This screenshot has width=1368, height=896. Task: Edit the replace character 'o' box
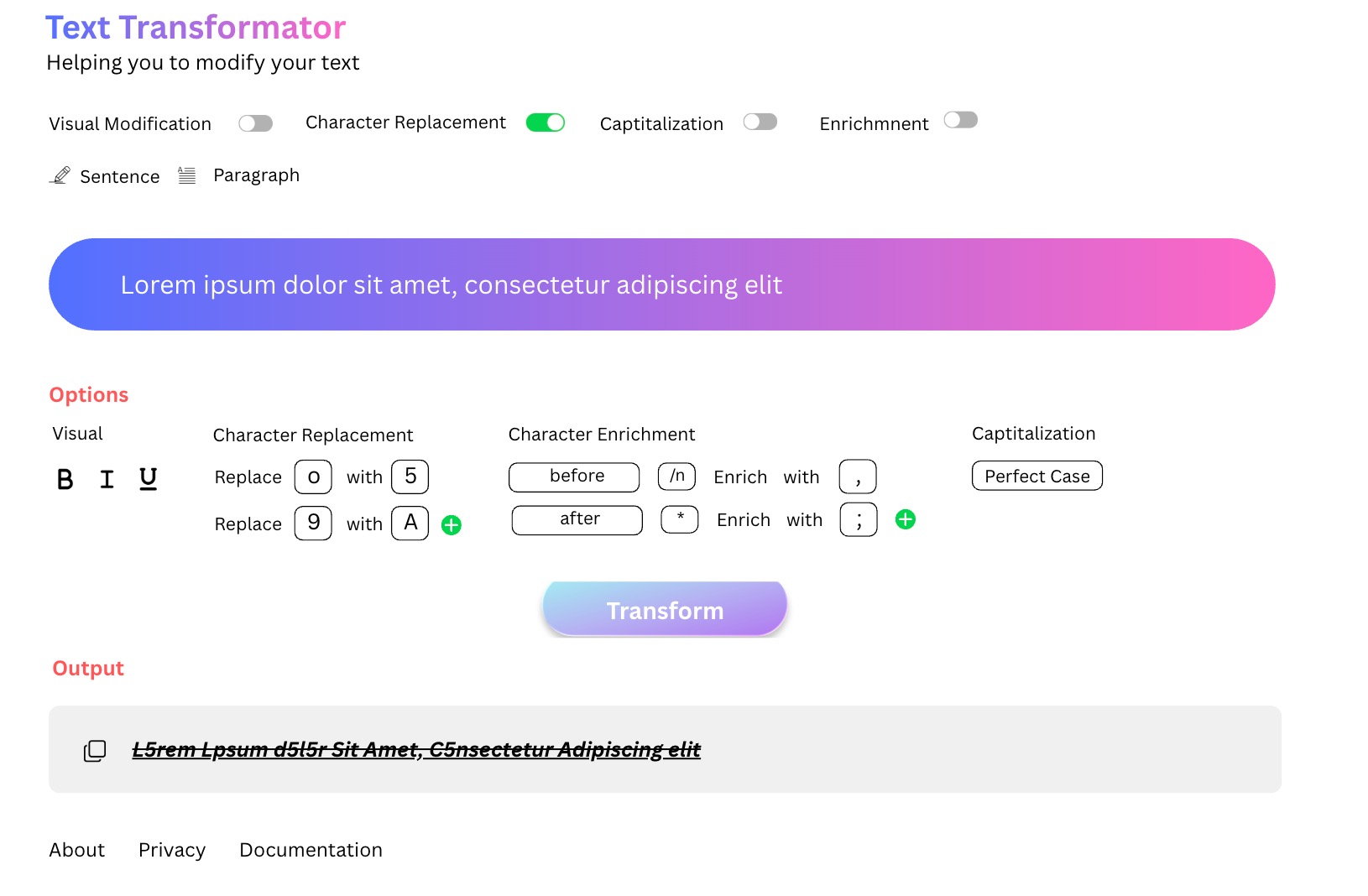313,477
